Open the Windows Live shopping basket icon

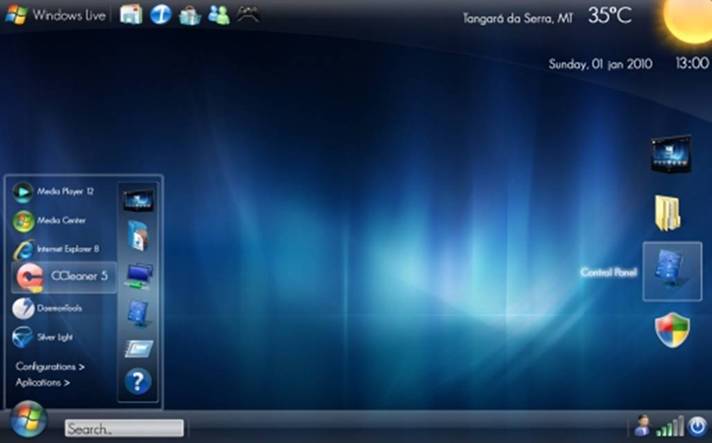point(190,15)
